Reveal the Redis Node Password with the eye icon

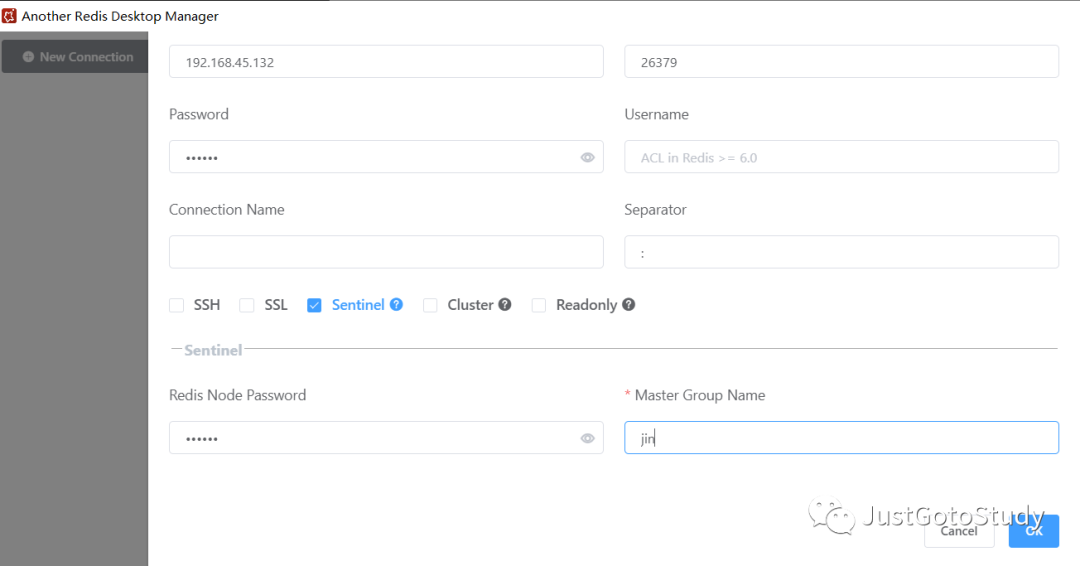[x=587, y=439]
